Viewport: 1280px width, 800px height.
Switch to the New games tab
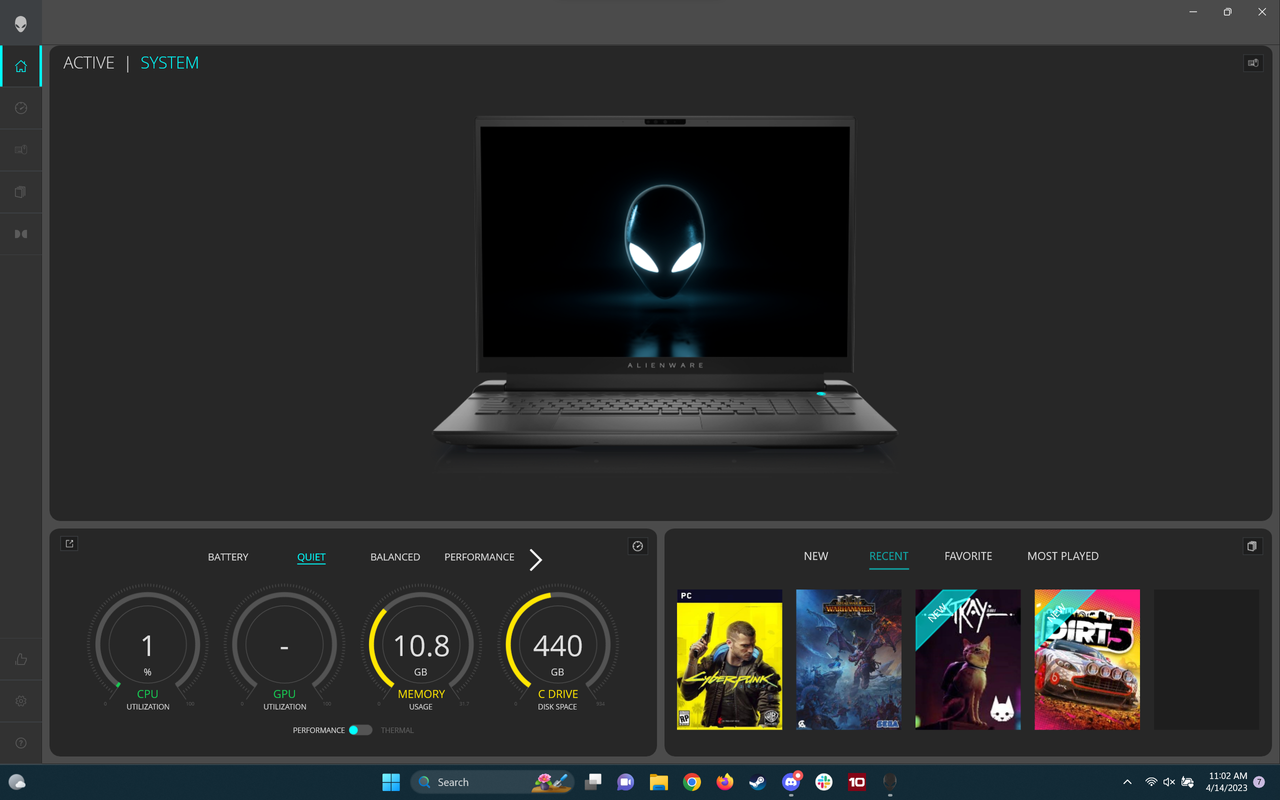(816, 556)
